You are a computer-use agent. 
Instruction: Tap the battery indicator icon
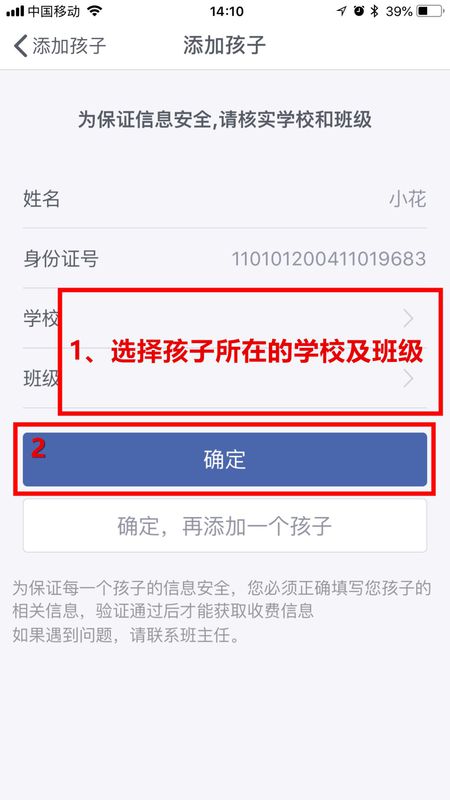click(x=431, y=11)
